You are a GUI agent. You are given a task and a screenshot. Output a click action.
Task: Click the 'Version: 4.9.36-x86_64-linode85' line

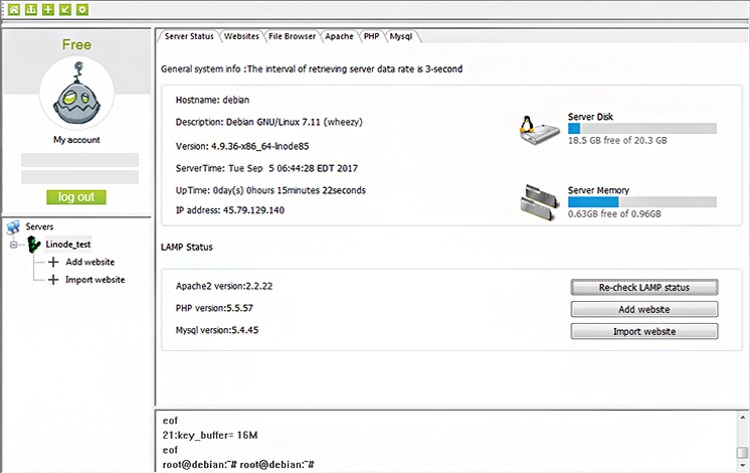(243, 146)
